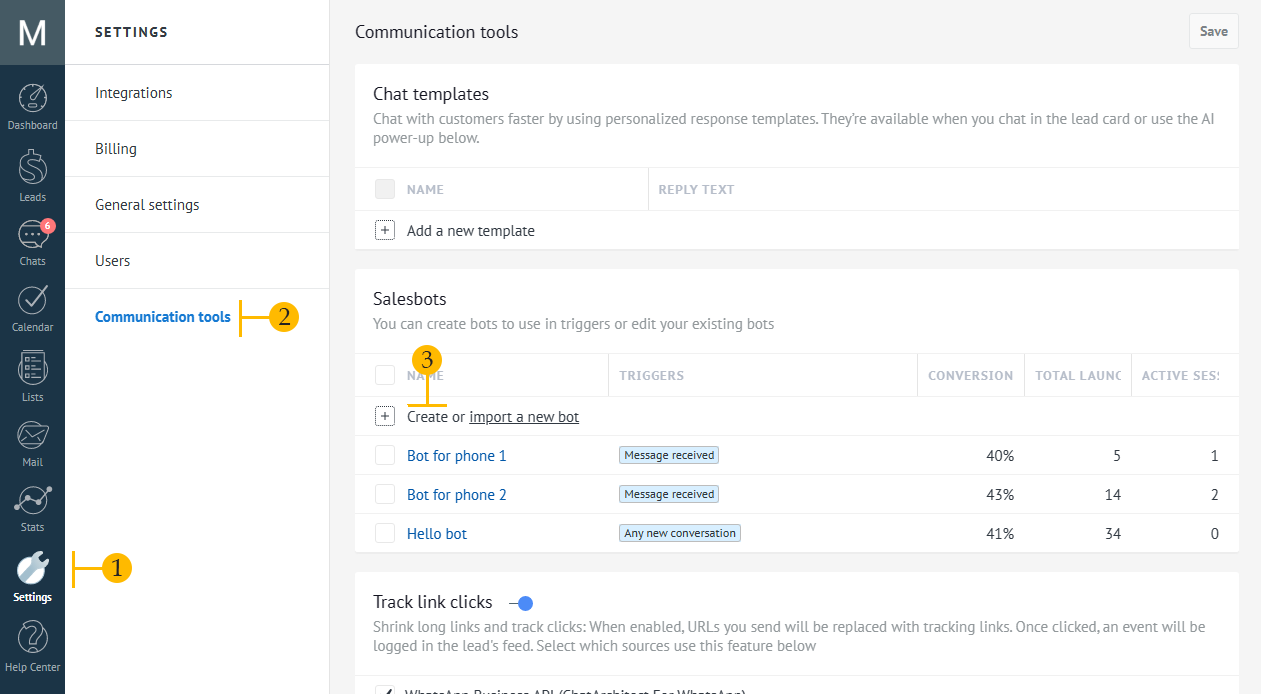1261x694 pixels.
Task: Open the Mail envelope icon
Action: pyautogui.click(x=32, y=435)
